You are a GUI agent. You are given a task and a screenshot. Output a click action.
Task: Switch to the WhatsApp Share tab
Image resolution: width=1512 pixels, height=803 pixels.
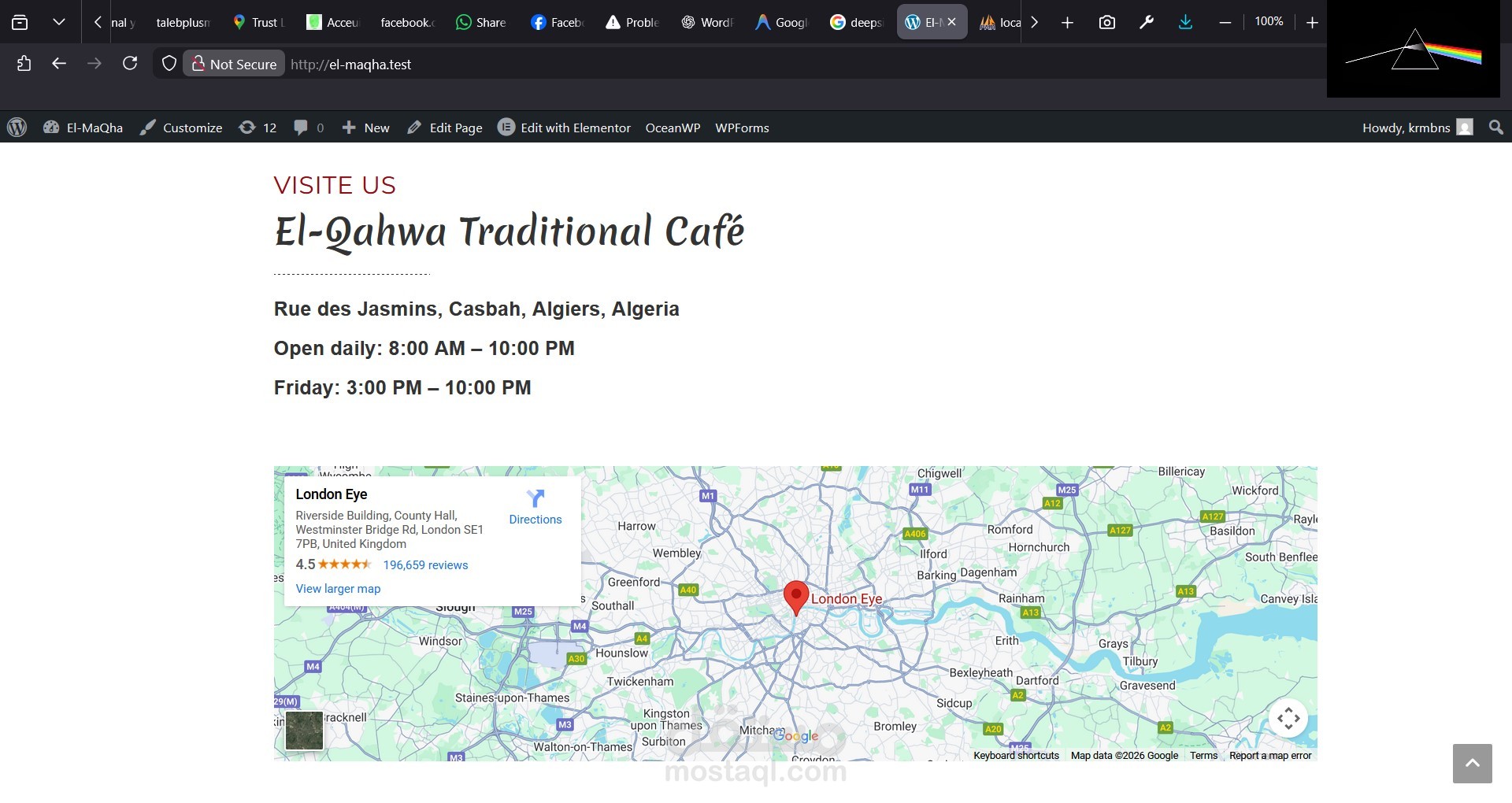pyautogui.click(x=481, y=22)
